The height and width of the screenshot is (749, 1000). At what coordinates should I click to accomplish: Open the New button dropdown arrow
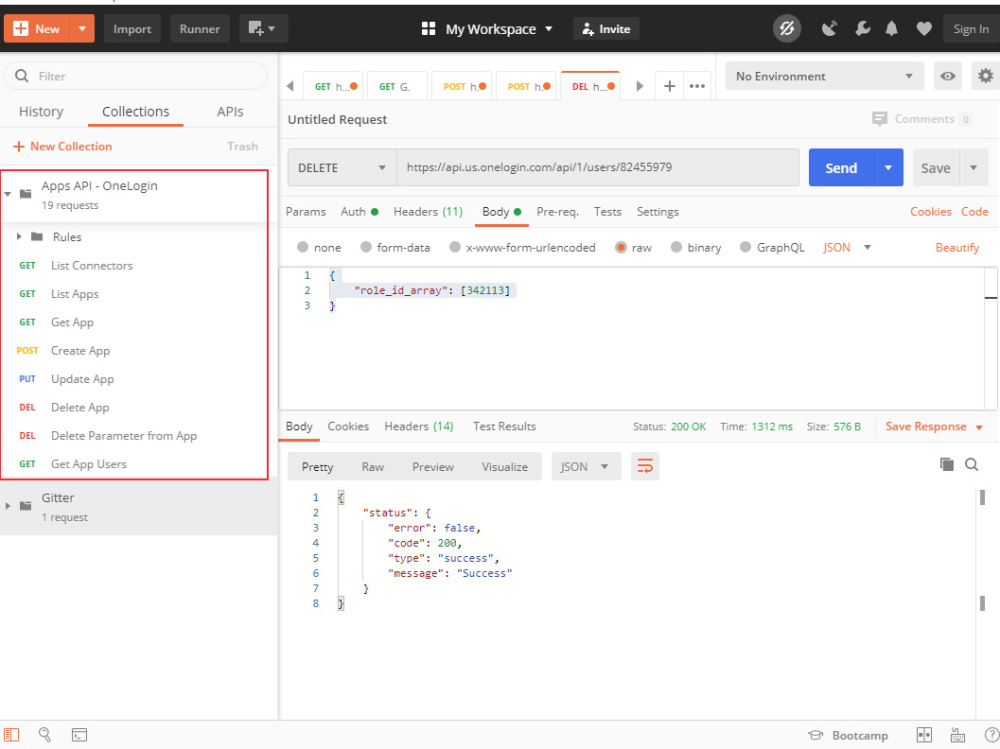(82, 29)
